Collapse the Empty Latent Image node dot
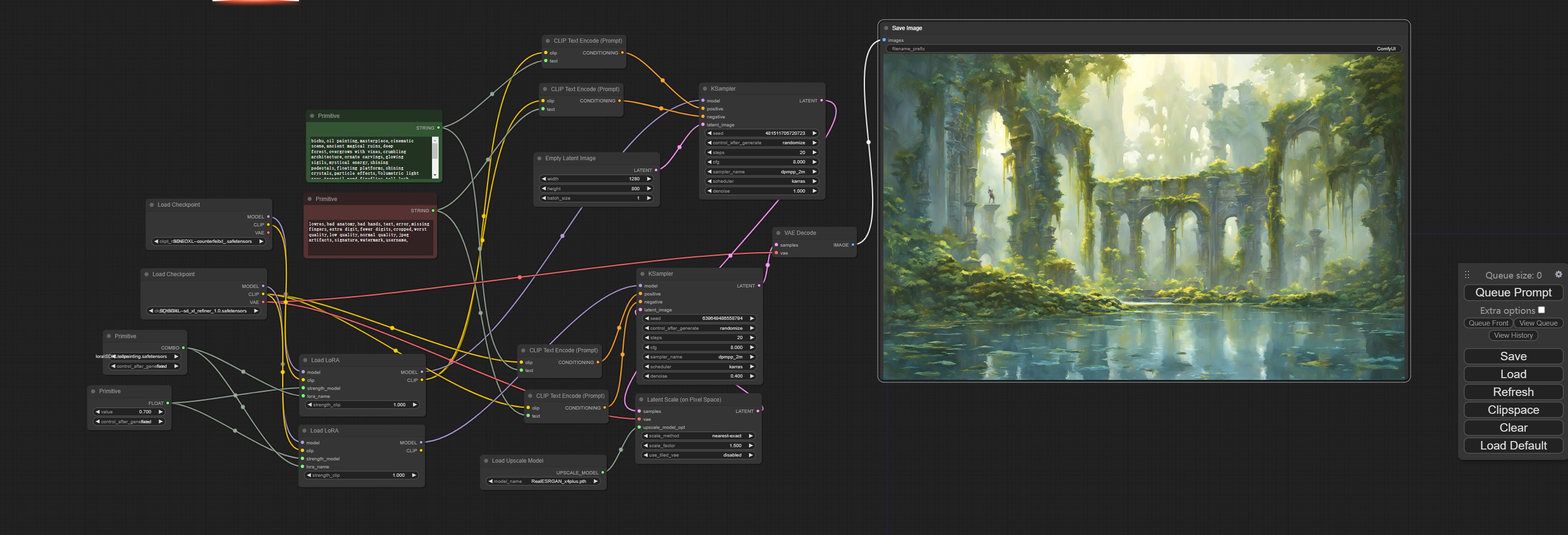 pyautogui.click(x=539, y=158)
